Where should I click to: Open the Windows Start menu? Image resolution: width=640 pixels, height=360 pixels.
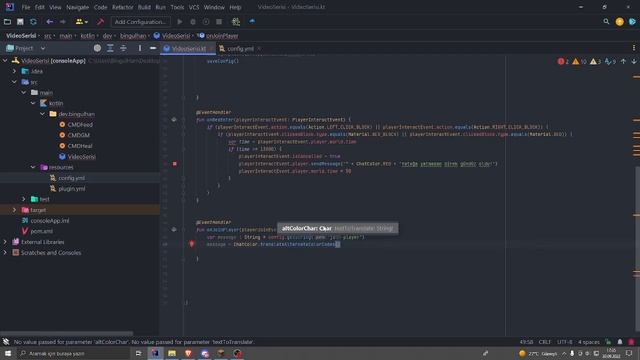[8, 353]
